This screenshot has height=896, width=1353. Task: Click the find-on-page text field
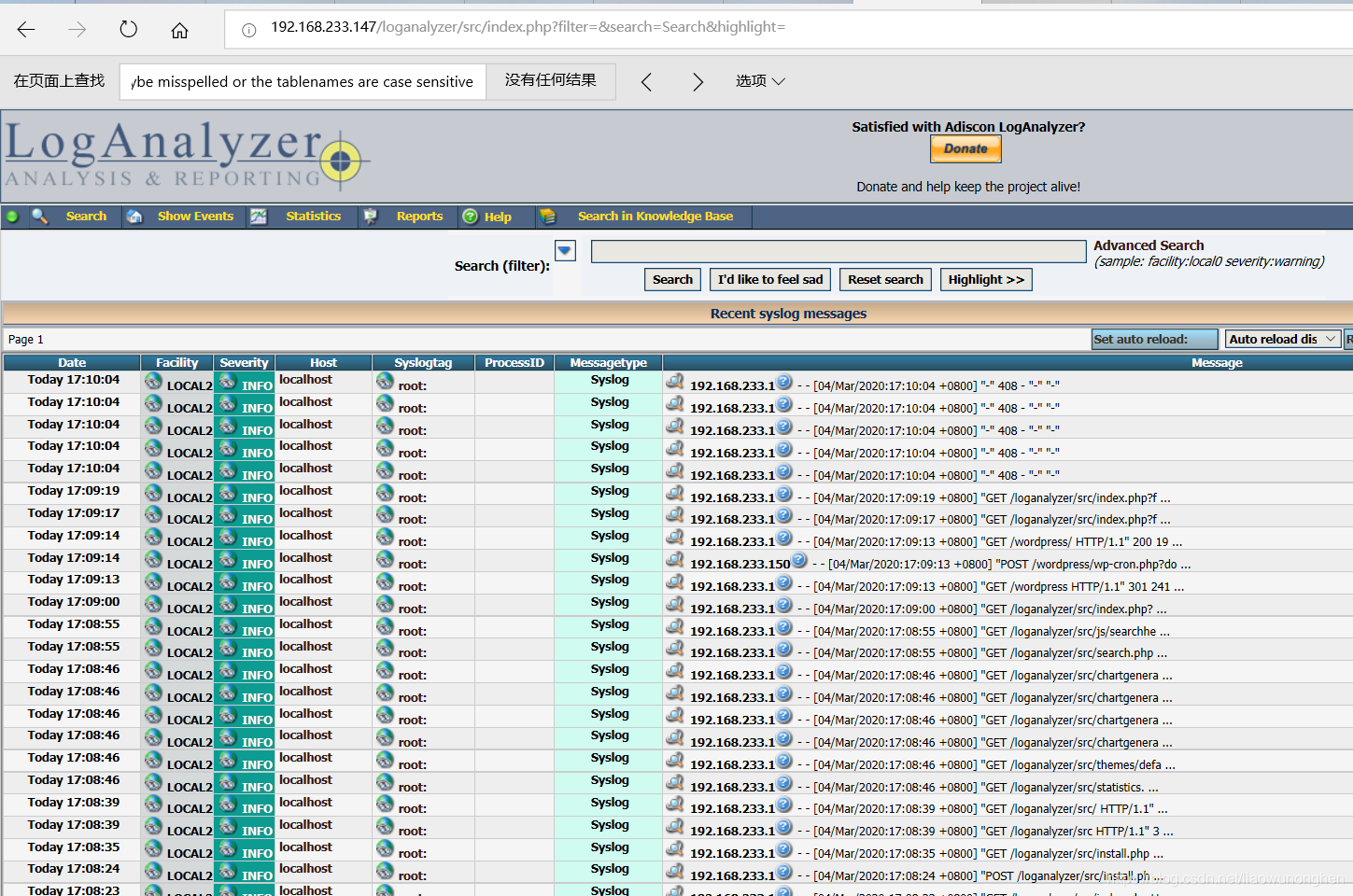(x=303, y=82)
